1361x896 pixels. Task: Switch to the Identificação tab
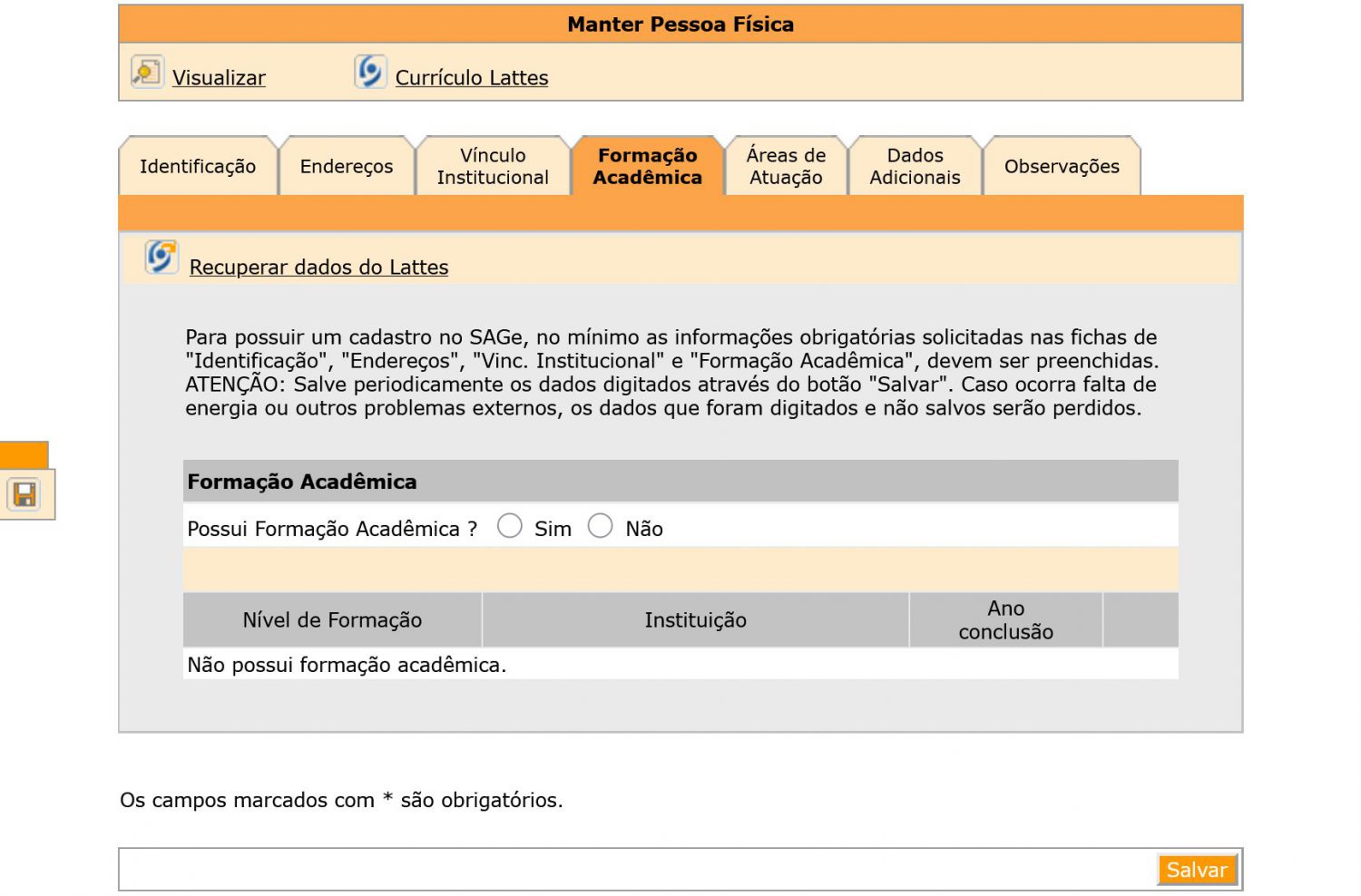pyautogui.click(x=198, y=167)
